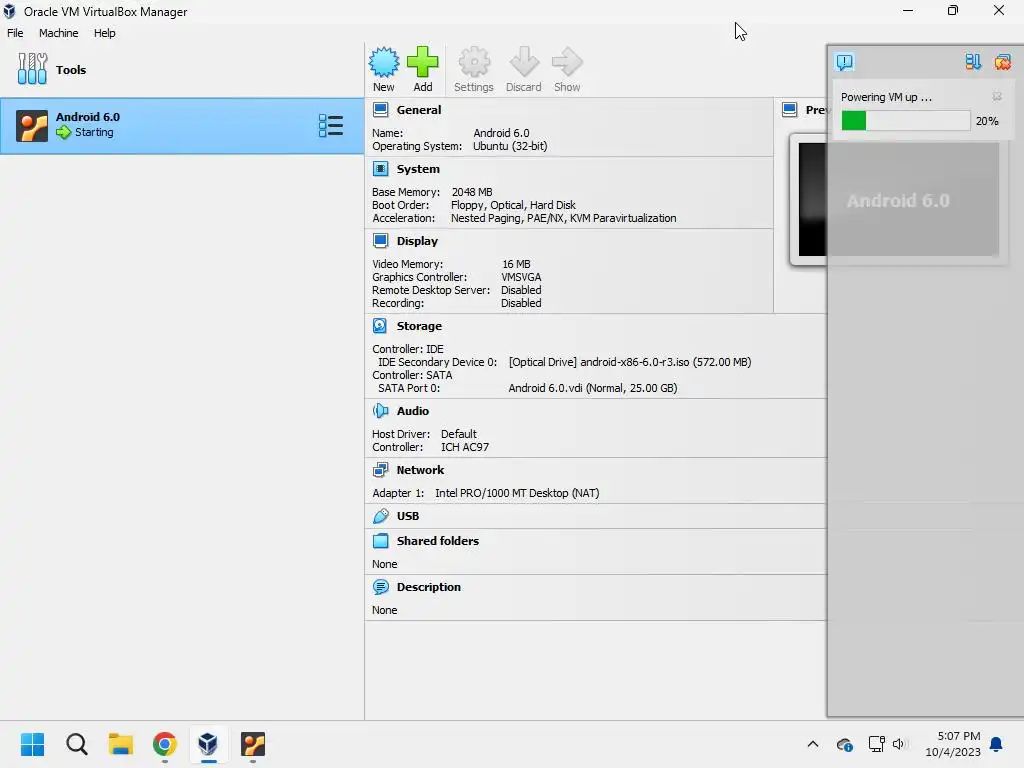Click VirtualBox Manager taskbar icon
Screen dimensions: 1024x768
point(208,744)
